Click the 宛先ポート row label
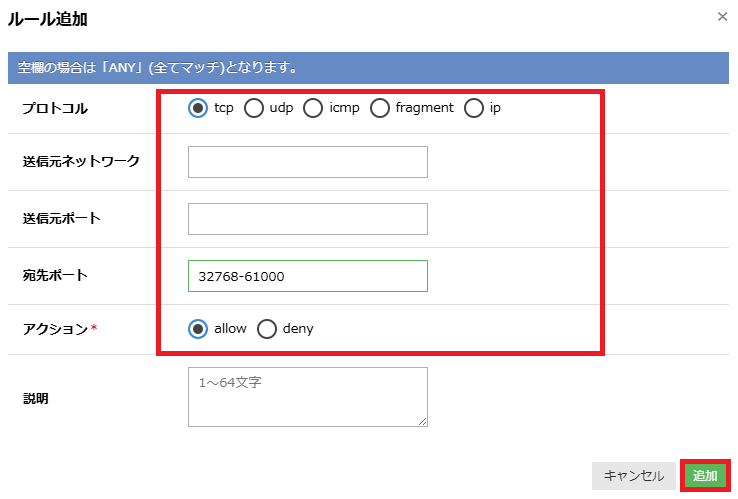The height and width of the screenshot is (499, 738). pyautogui.click(x=55, y=275)
